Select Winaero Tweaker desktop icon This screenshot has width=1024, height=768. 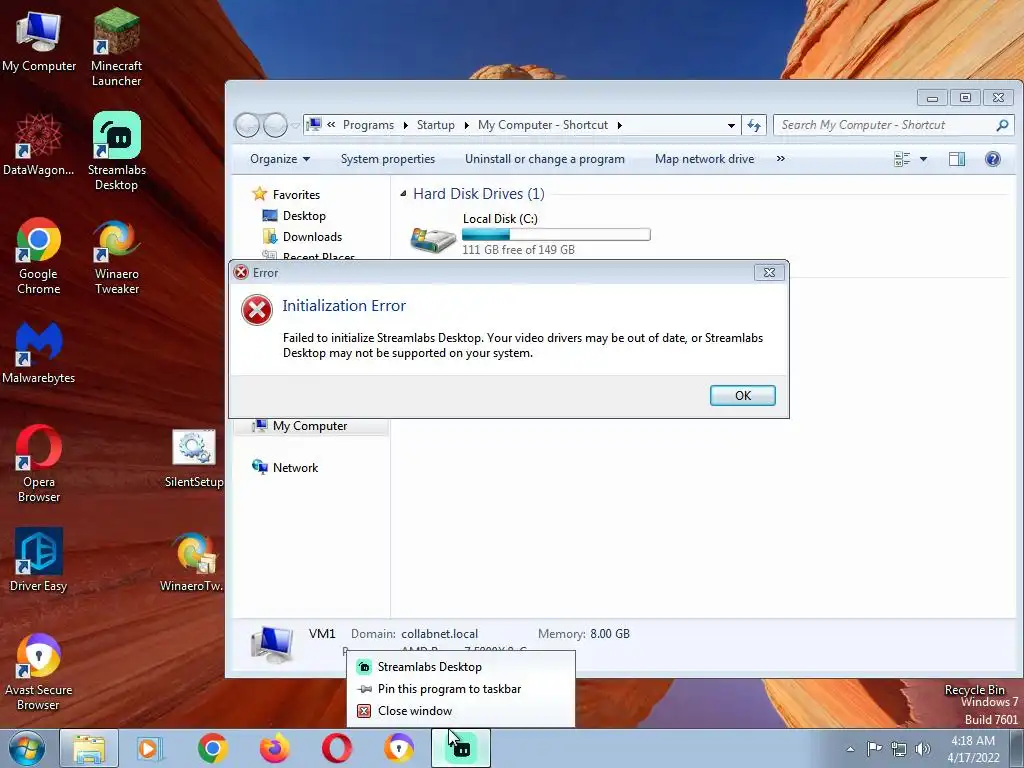point(116,256)
